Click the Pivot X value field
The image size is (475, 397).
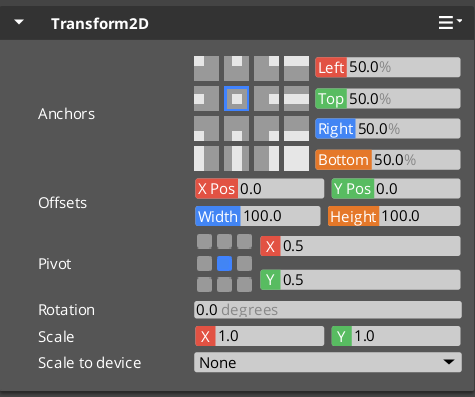[360, 246]
